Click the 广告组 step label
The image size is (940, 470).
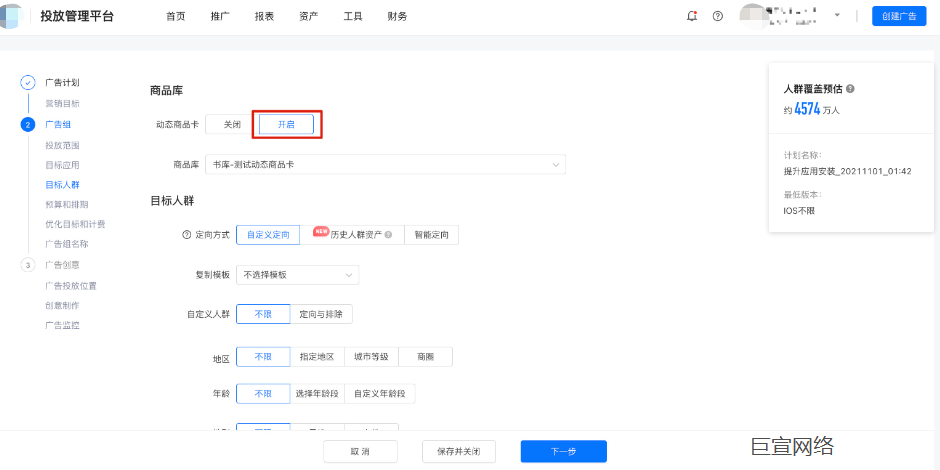(x=58, y=125)
